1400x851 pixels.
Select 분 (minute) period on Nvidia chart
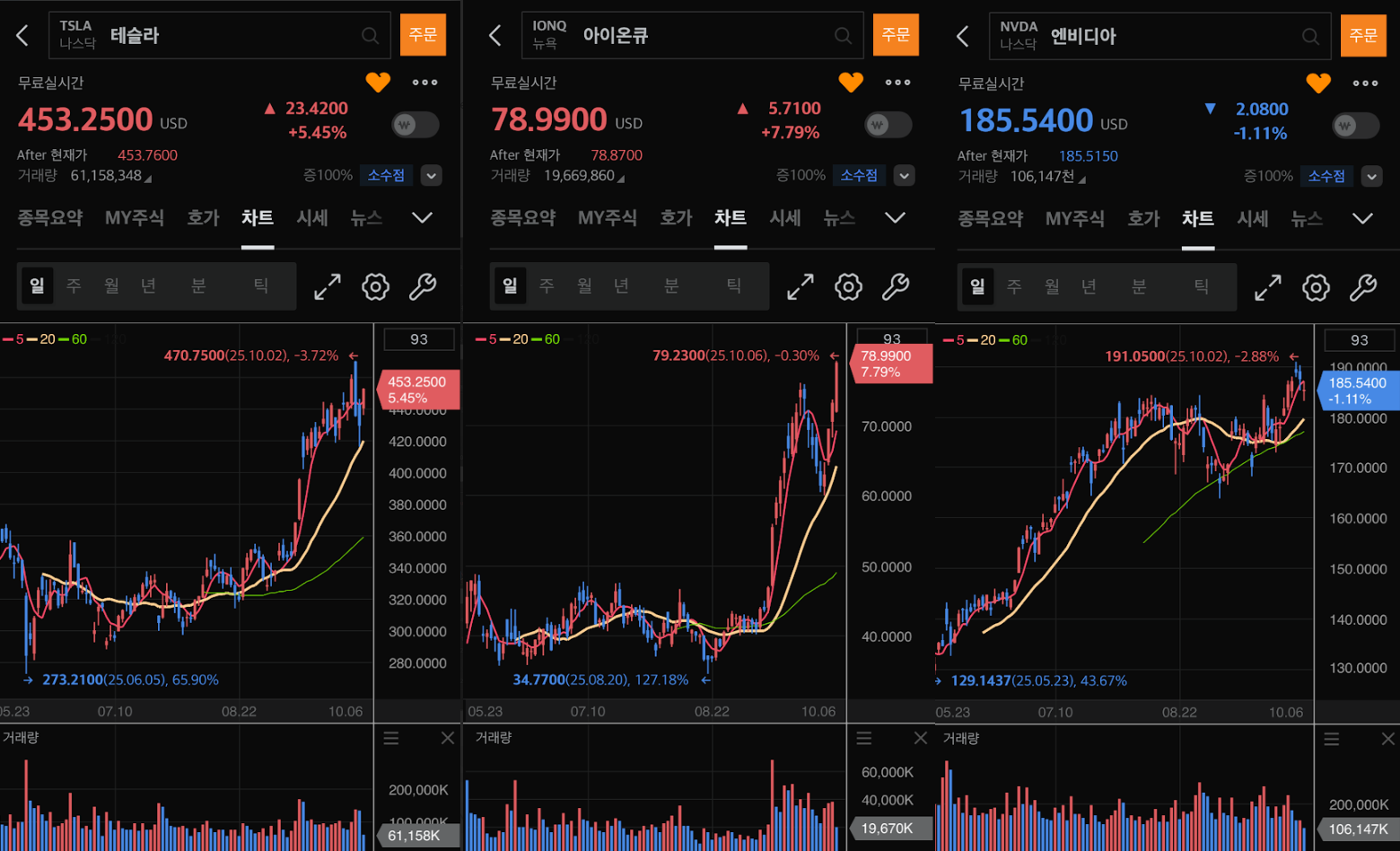[1139, 286]
